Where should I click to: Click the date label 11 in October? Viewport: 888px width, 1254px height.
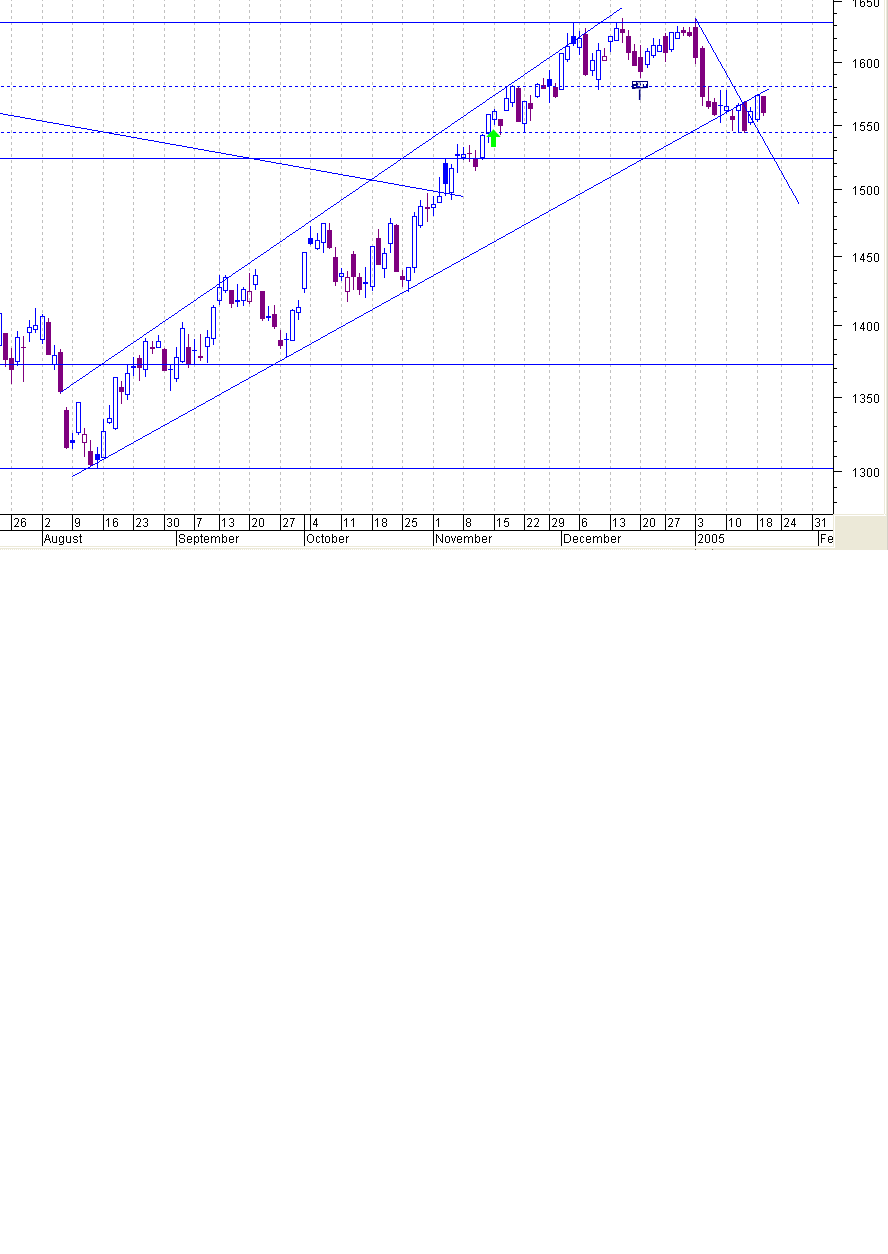click(x=349, y=523)
